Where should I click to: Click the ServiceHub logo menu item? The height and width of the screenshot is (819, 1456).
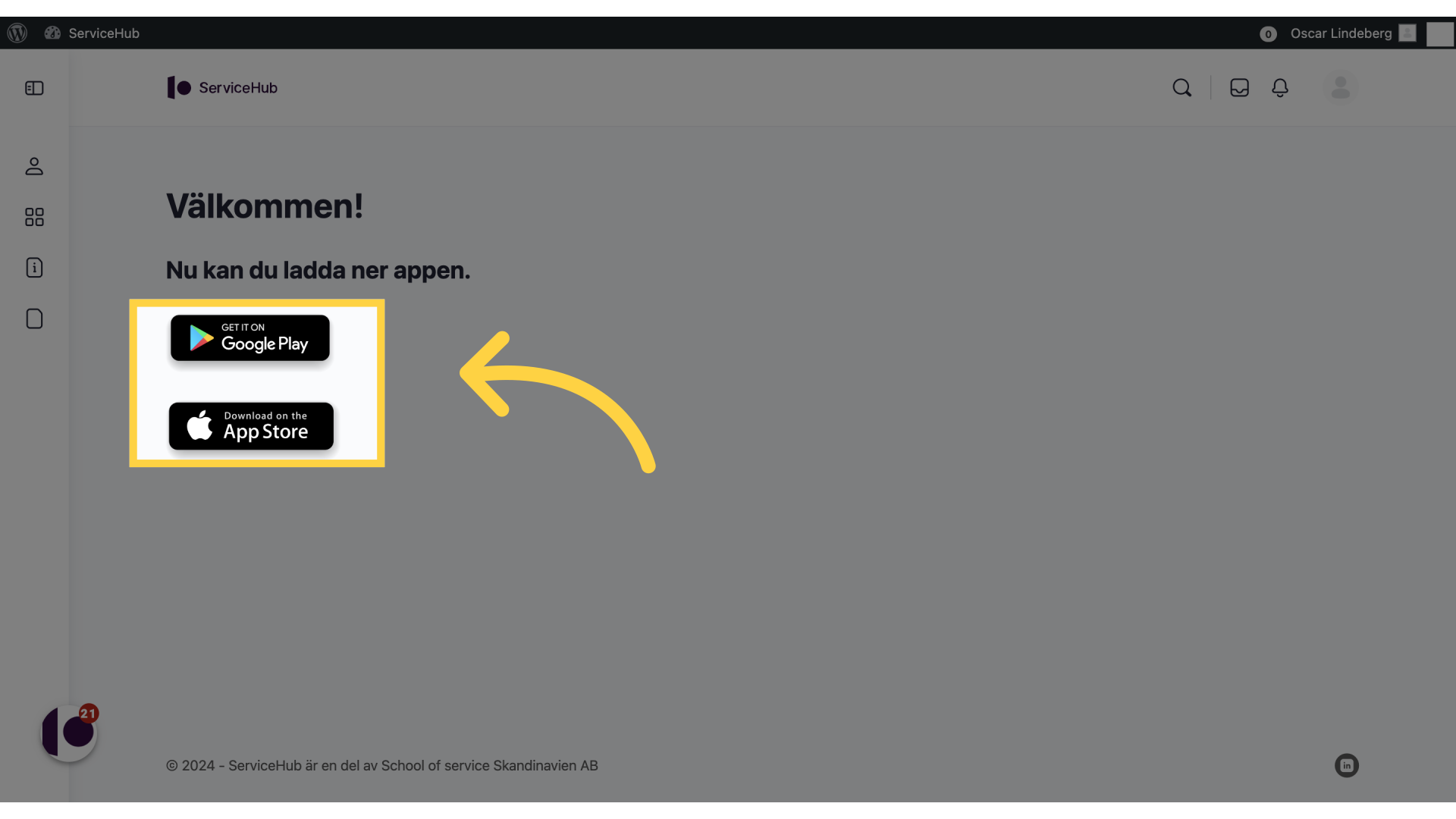(x=221, y=87)
